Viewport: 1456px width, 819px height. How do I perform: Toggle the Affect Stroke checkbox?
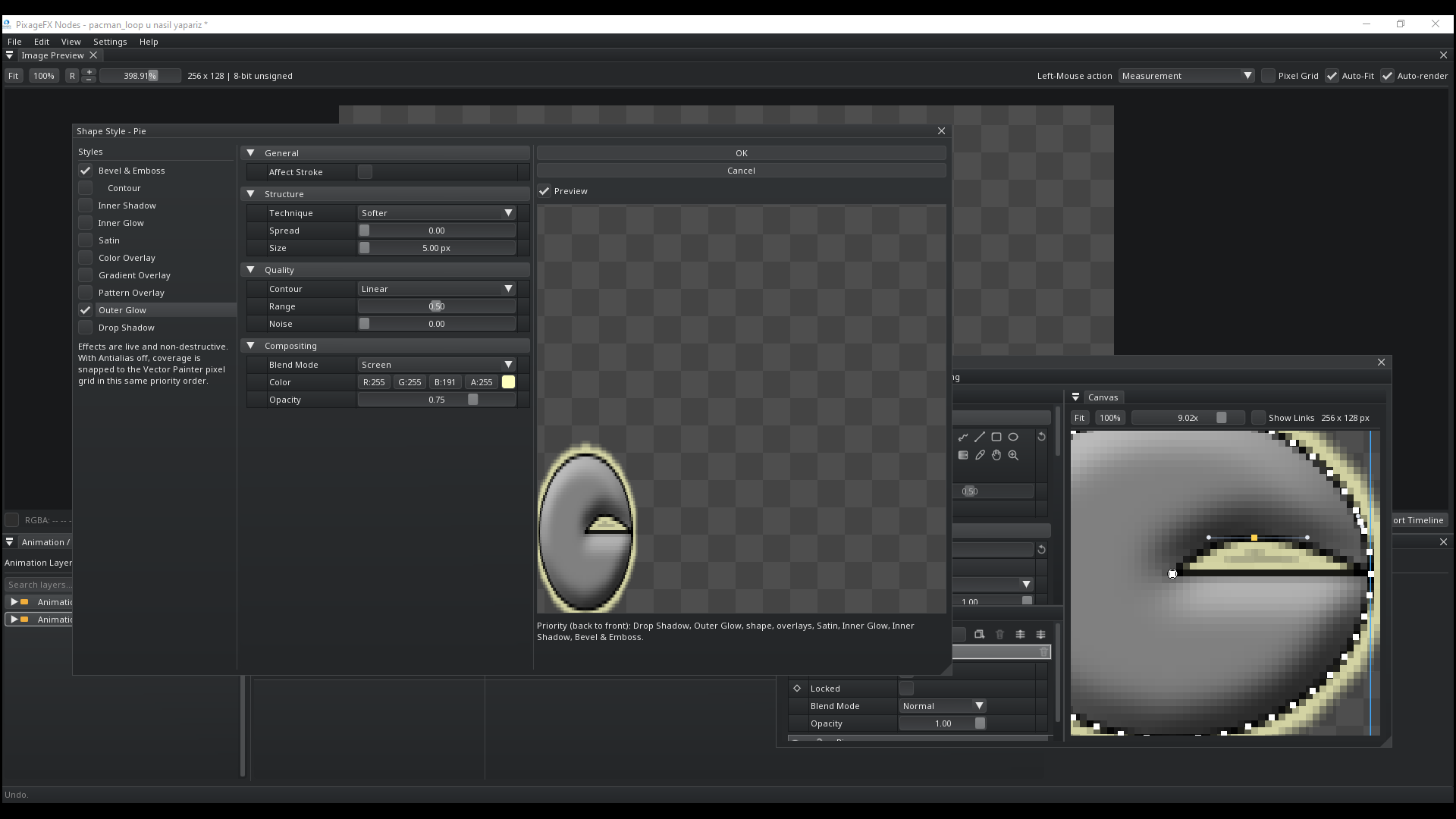[366, 172]
